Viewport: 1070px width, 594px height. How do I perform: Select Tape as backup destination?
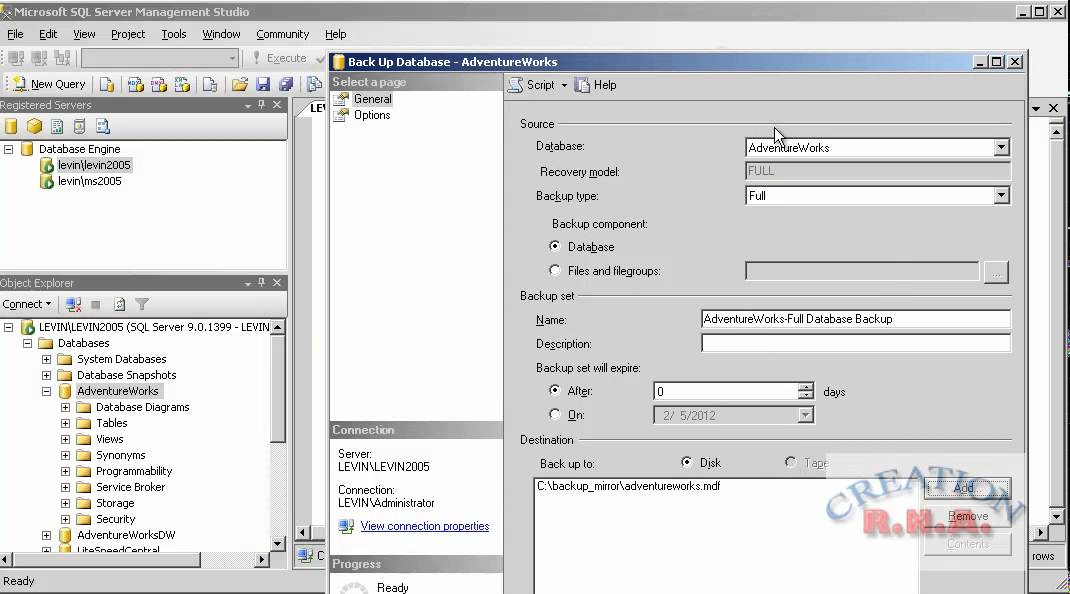[x=790, y=462]
